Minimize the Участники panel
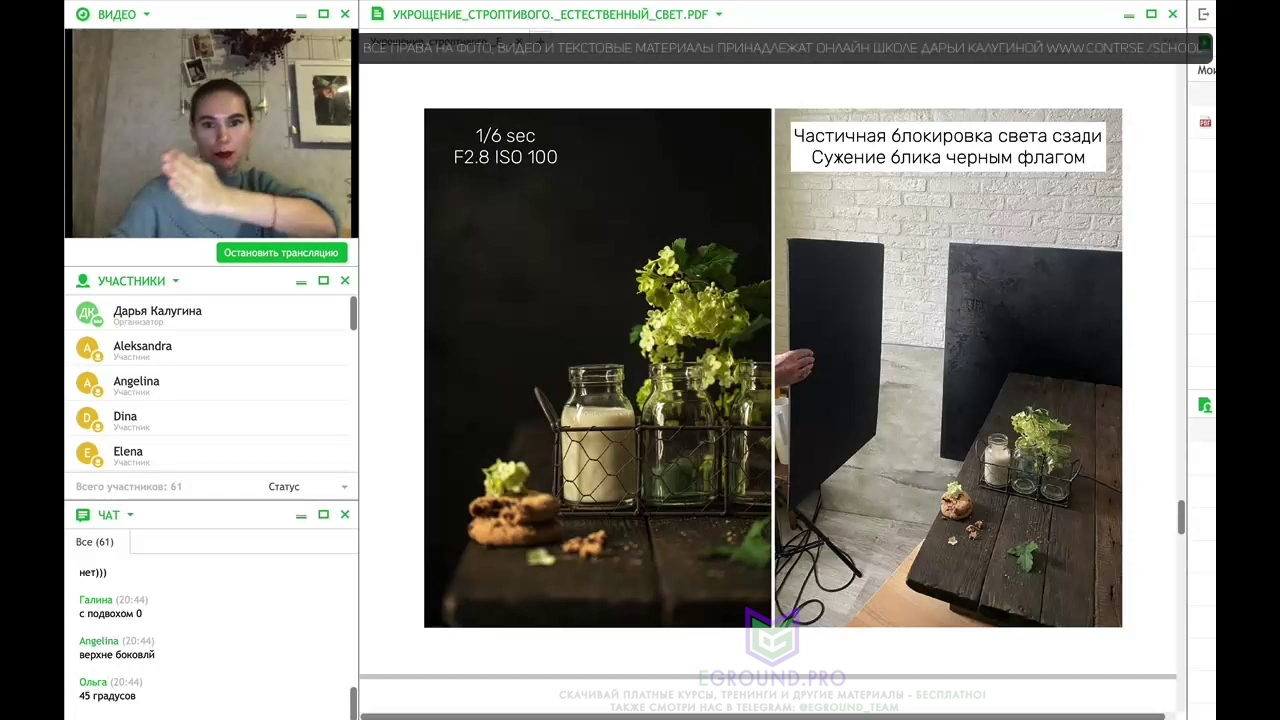 [x=301, y=282]
